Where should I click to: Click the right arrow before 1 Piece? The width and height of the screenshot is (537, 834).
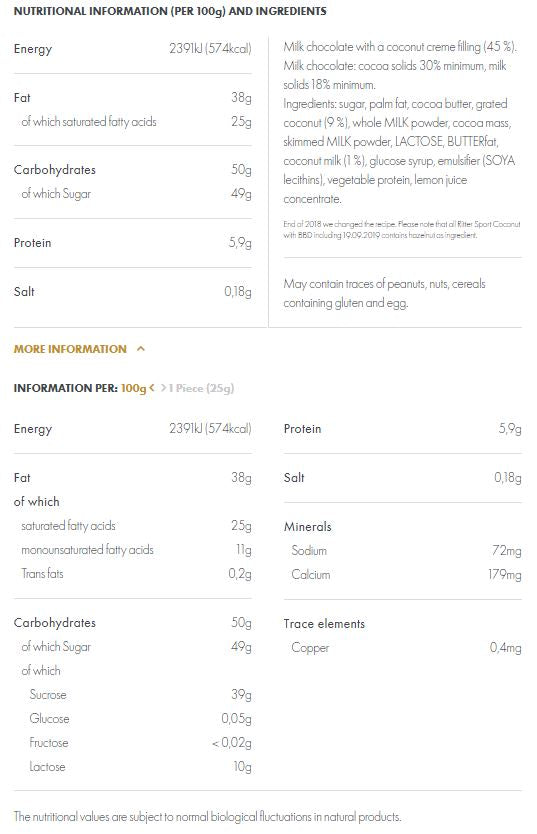coord(163,388)
